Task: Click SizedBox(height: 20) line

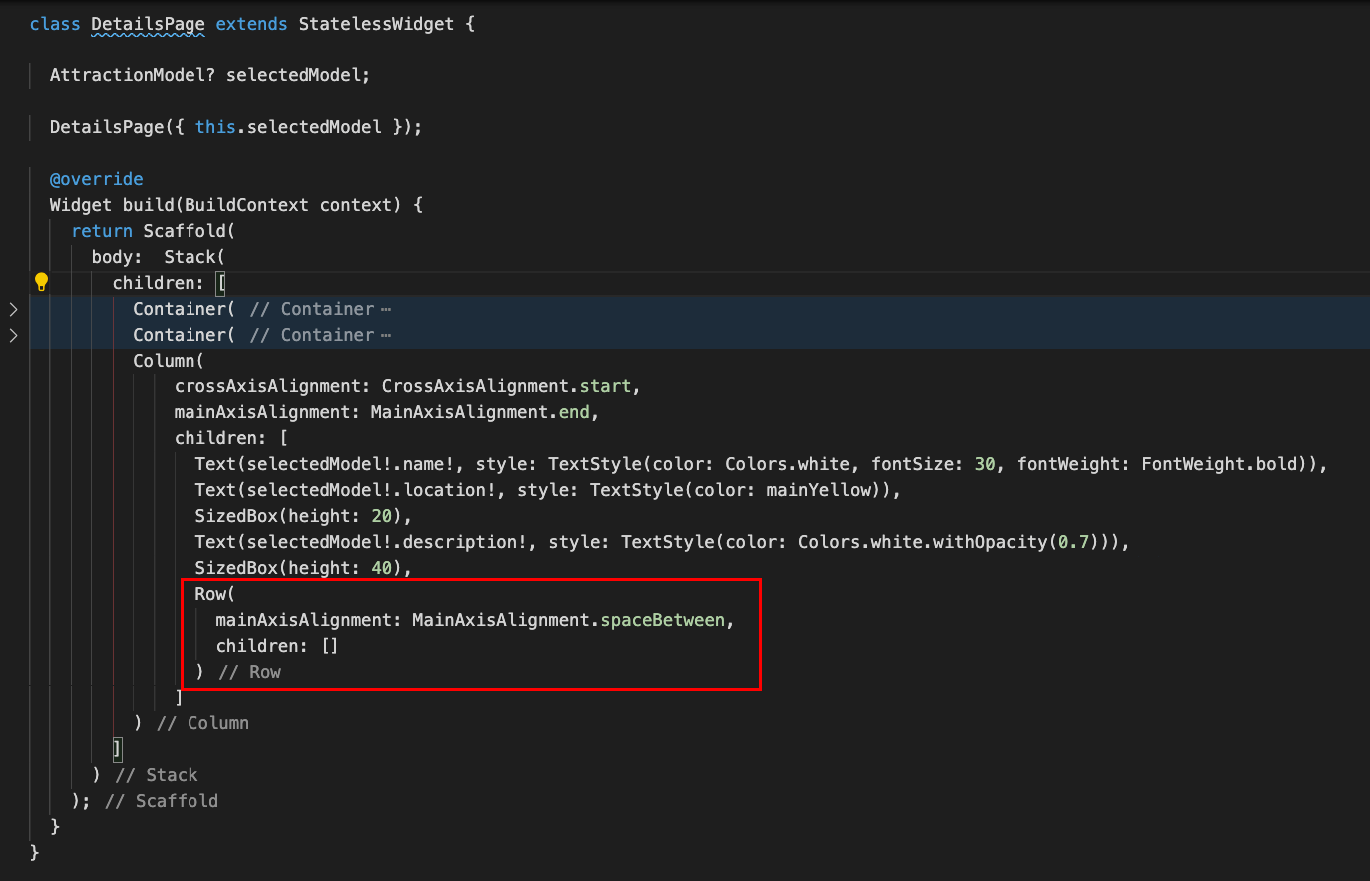Action: tap(303, 517)
